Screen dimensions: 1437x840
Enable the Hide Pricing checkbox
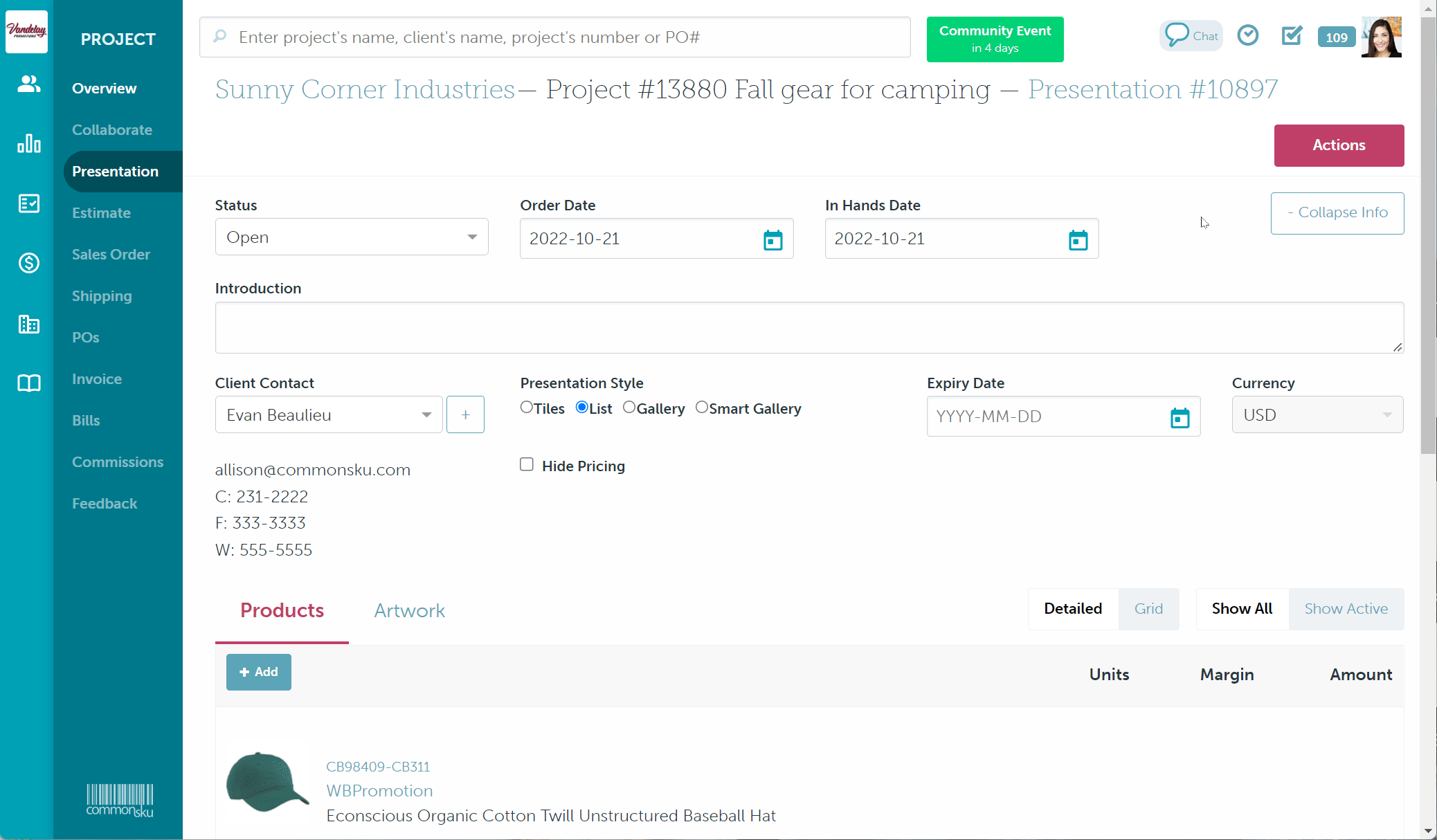(527, 465)
